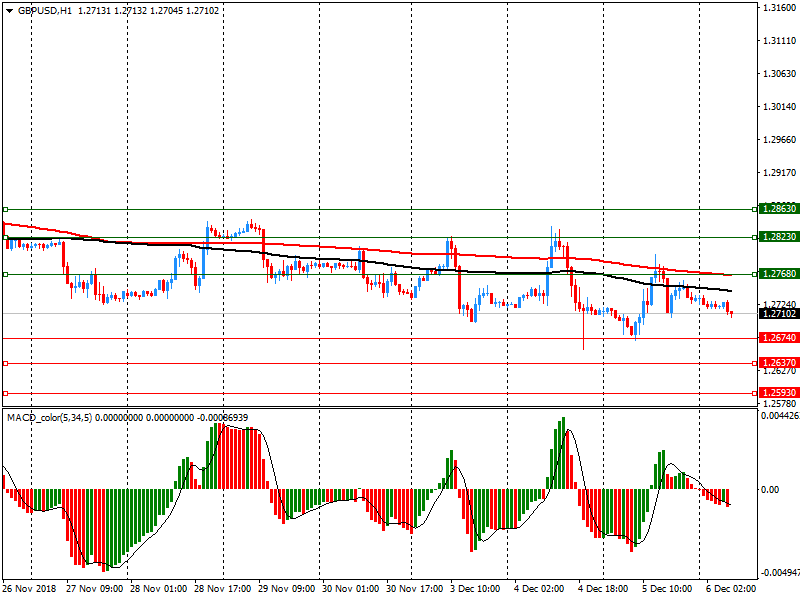Click the black current price tag 1.27102
The height and width of the screenshot is (600, 800).
point(778,313)
